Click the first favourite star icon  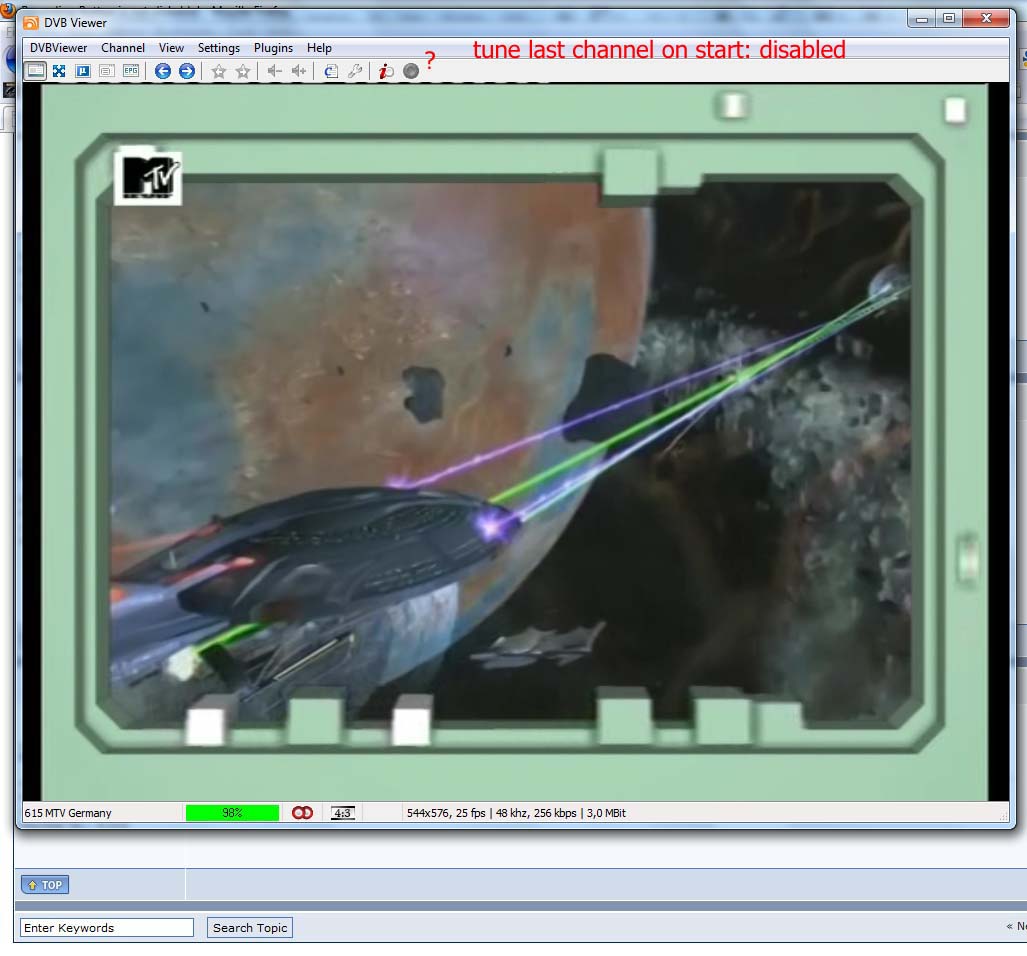219,71
